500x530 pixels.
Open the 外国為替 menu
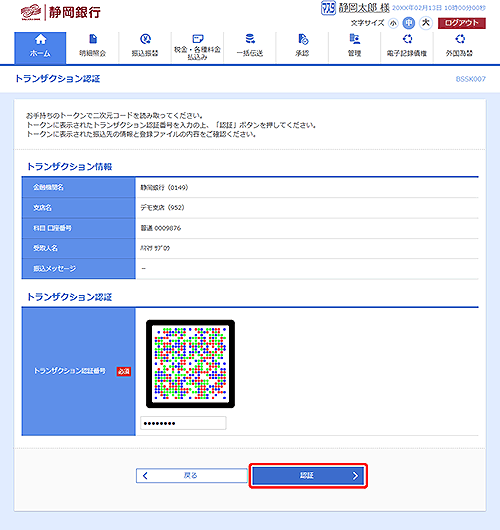[459, 48]
